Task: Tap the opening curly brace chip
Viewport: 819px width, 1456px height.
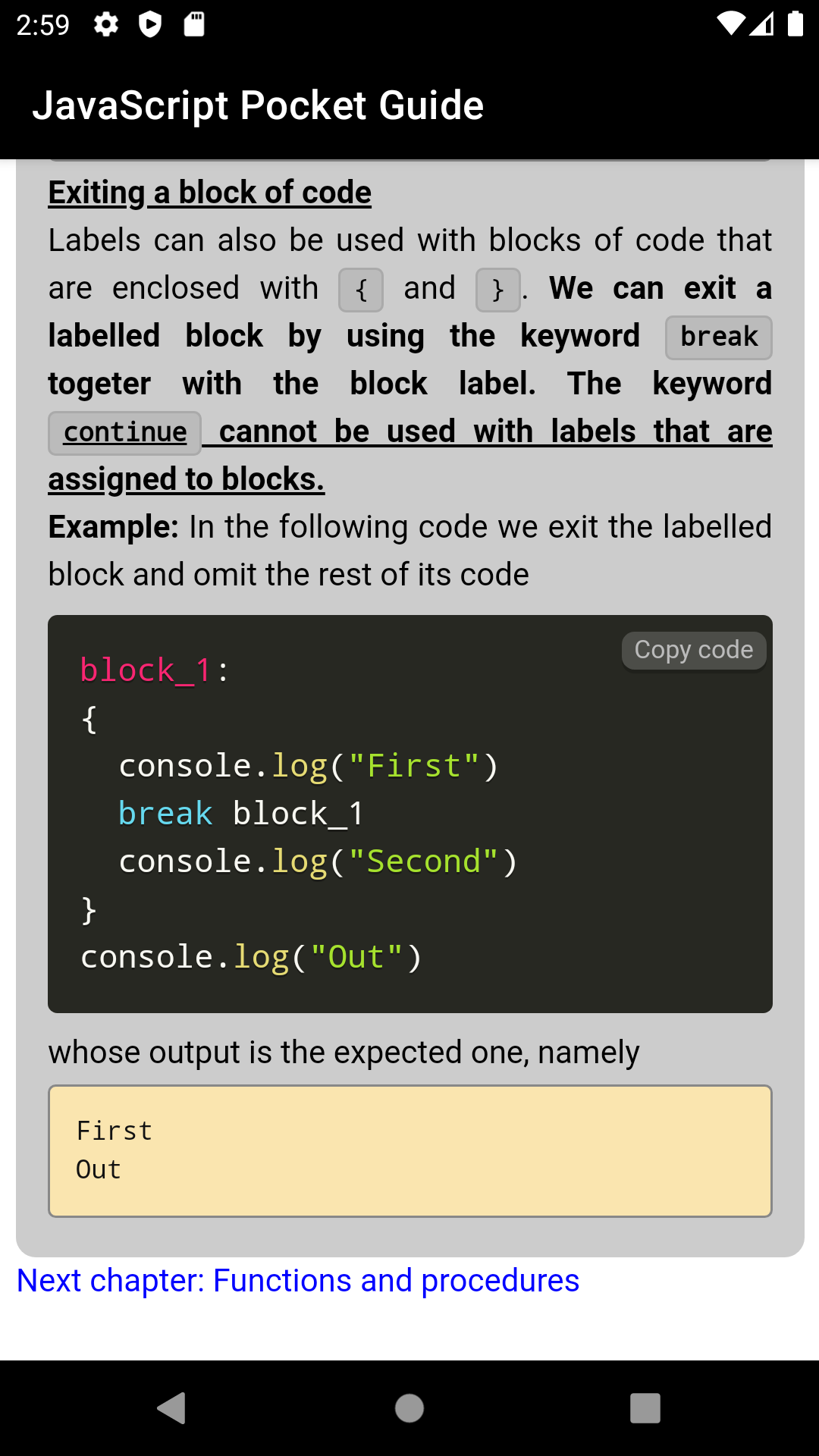Action: (361, 290)
